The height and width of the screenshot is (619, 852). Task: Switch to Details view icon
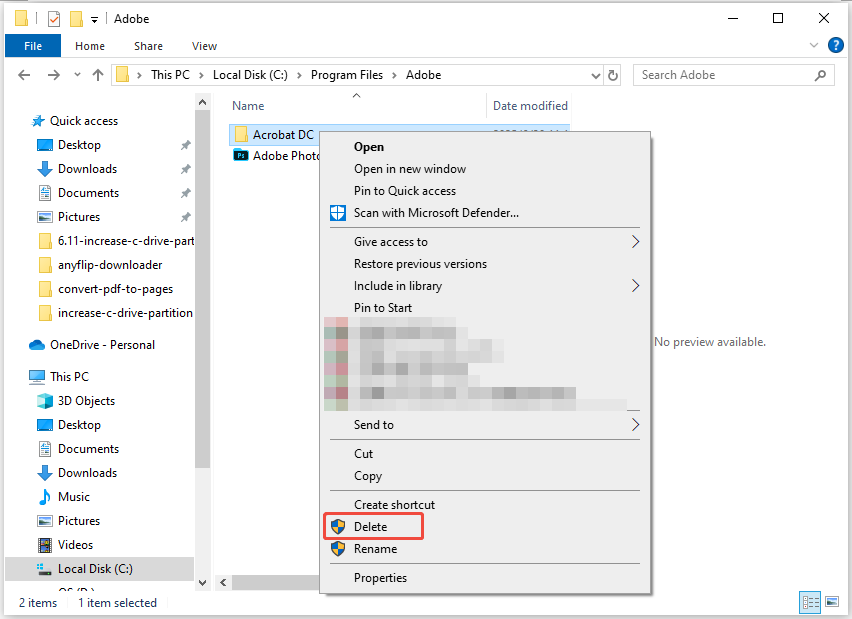point(811,602)
